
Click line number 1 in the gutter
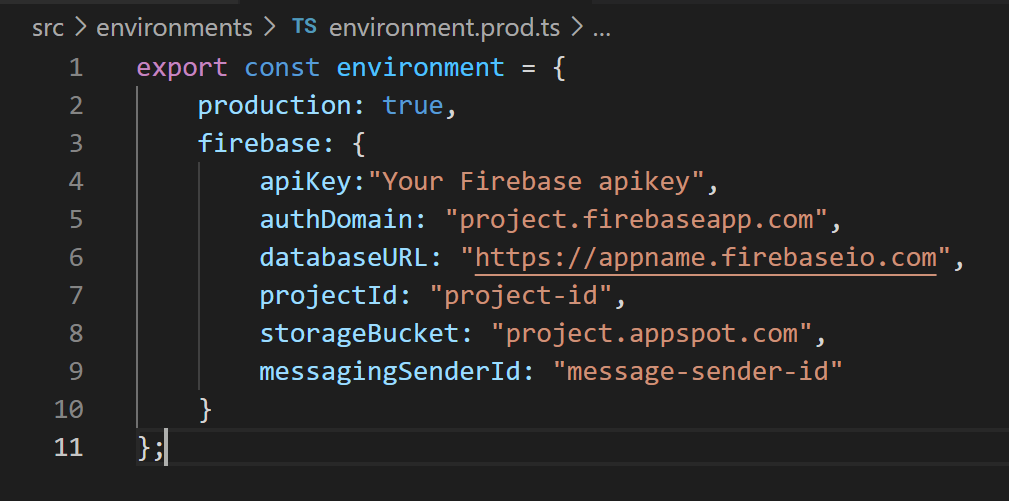click(75, 68)
